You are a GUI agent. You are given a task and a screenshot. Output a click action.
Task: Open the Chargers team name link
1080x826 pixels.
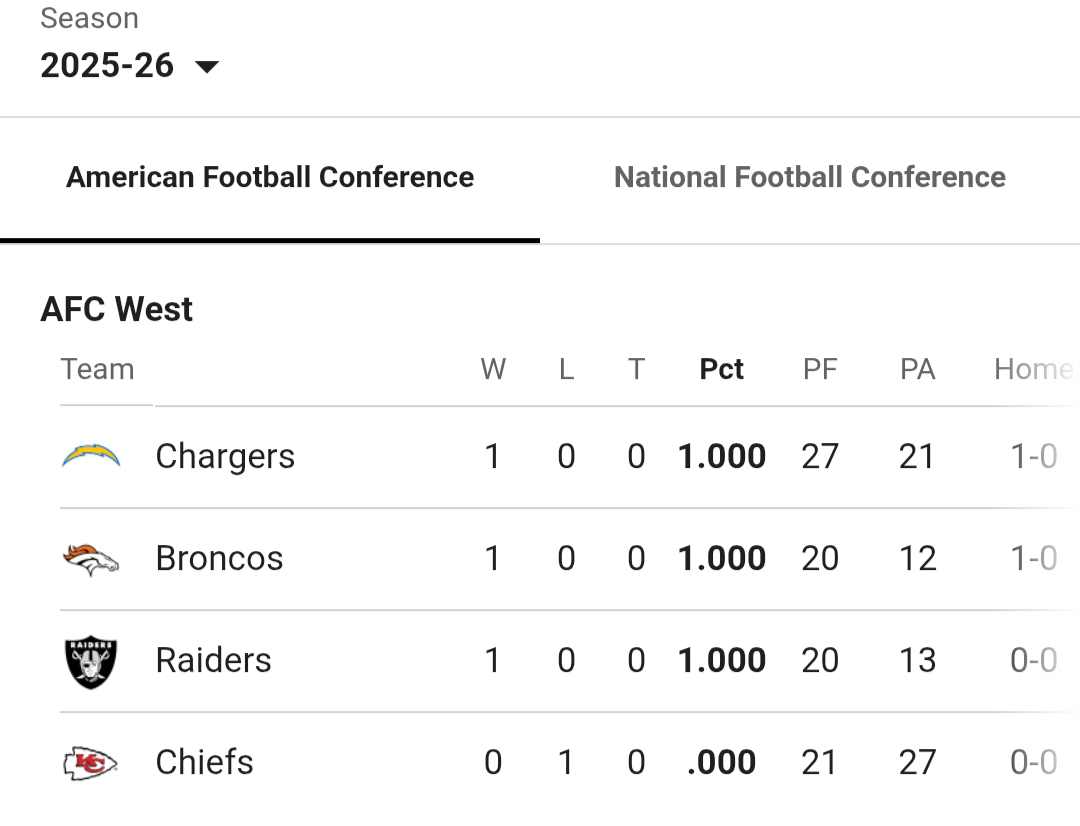tap(225, 457)
